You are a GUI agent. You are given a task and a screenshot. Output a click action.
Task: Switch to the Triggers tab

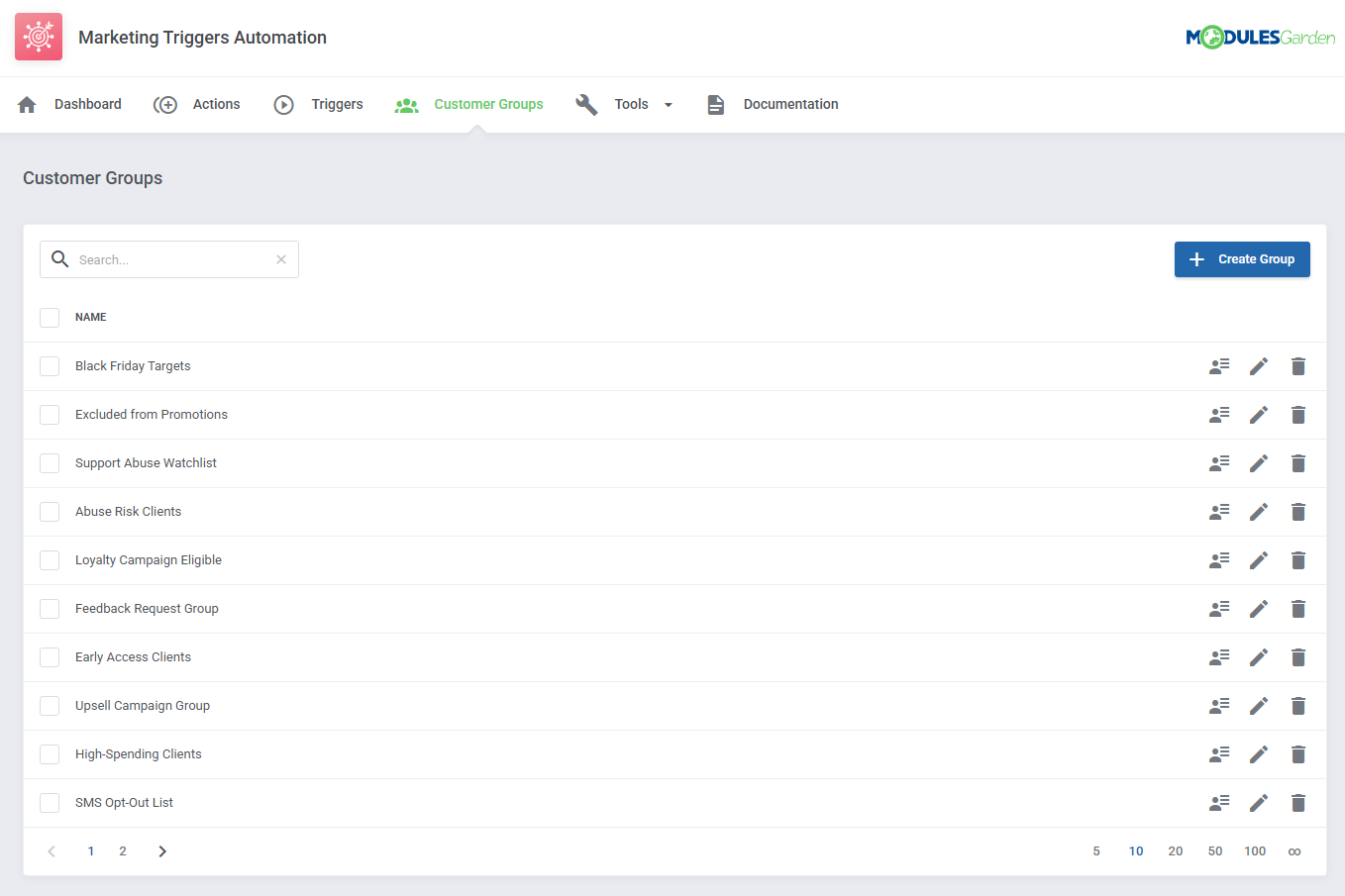click(x=337, y=104)
